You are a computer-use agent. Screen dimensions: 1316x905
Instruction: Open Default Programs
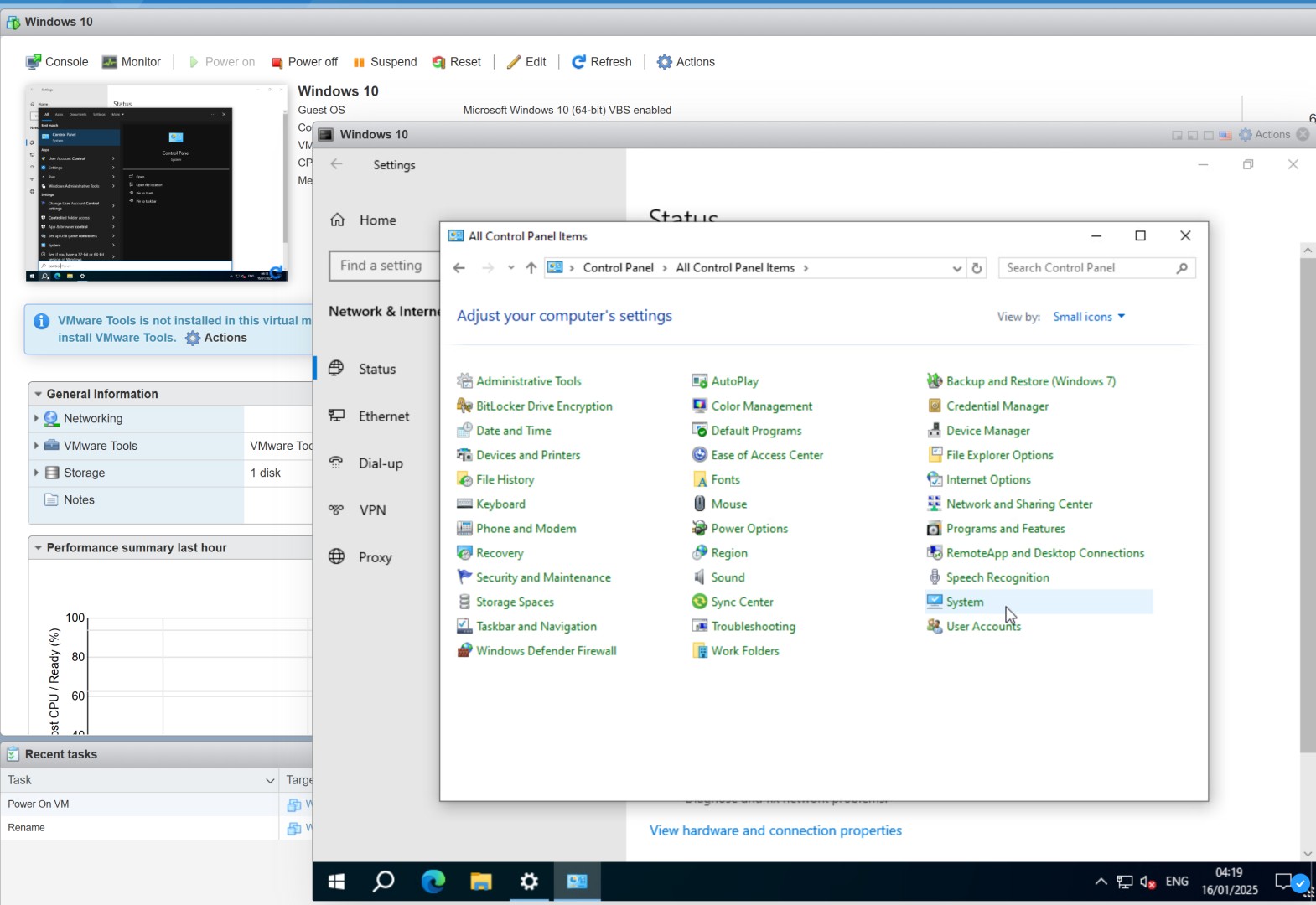(747, 431)
